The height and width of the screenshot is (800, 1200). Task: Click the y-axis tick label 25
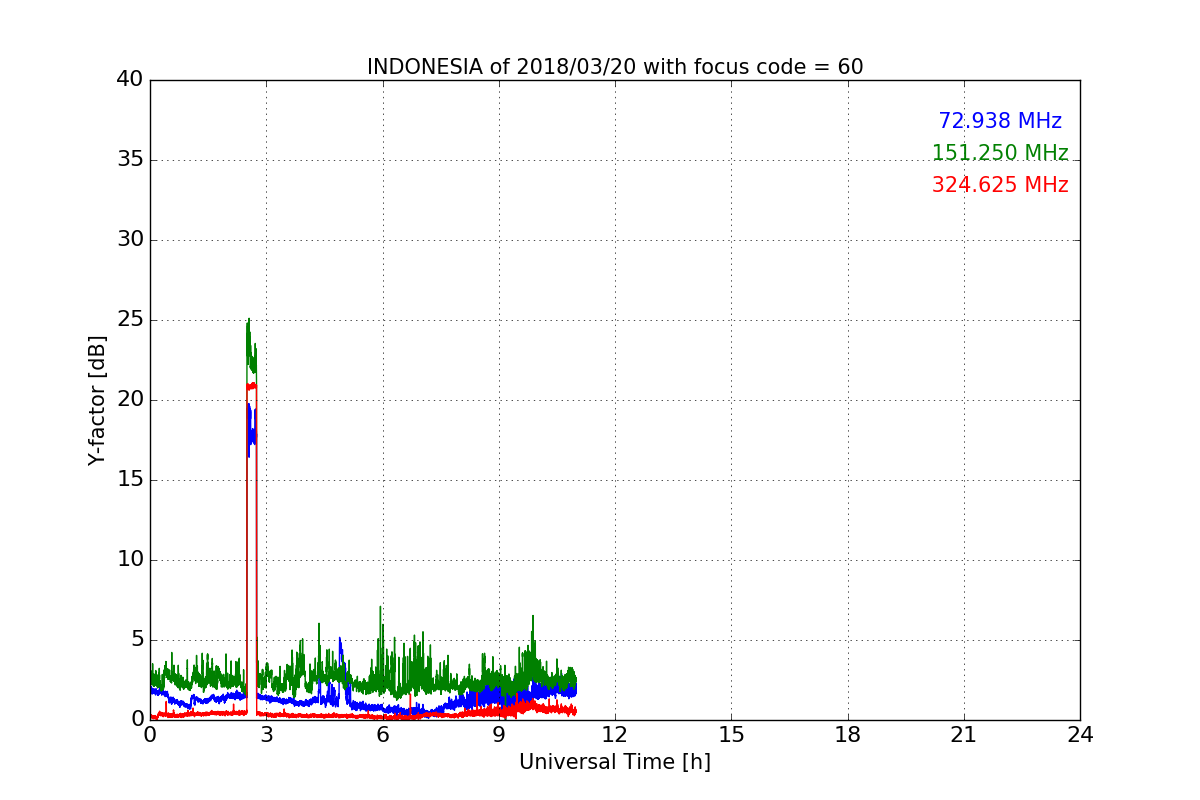click(130, 320)
